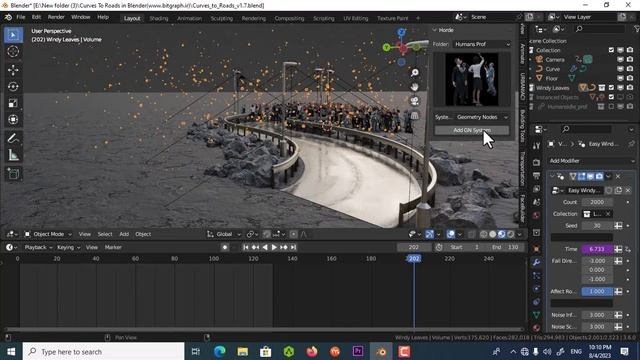
Task: Open the Object Data properties tab
Action: (537, 315)
